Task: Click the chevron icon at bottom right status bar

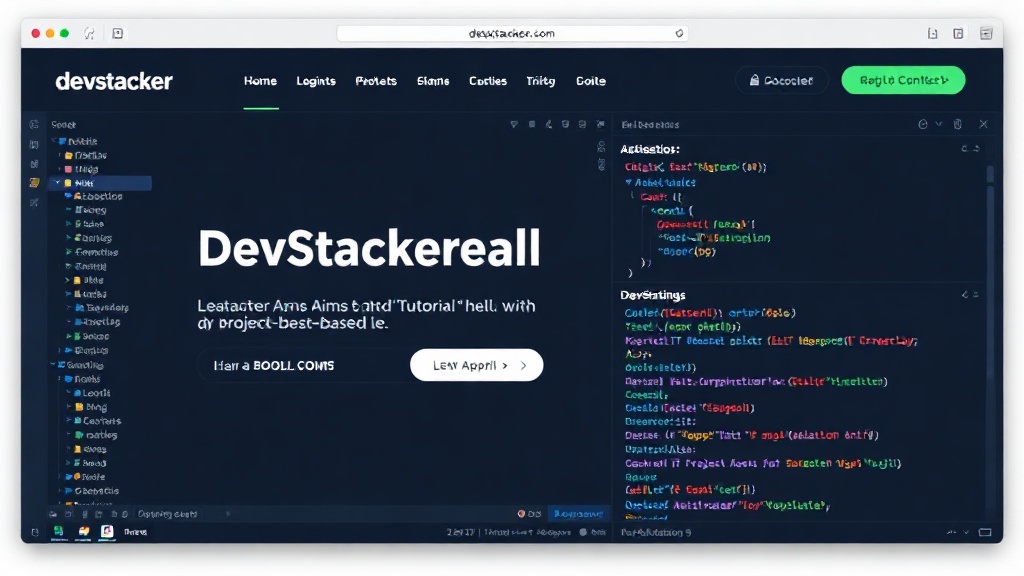Action: [967, 532]
